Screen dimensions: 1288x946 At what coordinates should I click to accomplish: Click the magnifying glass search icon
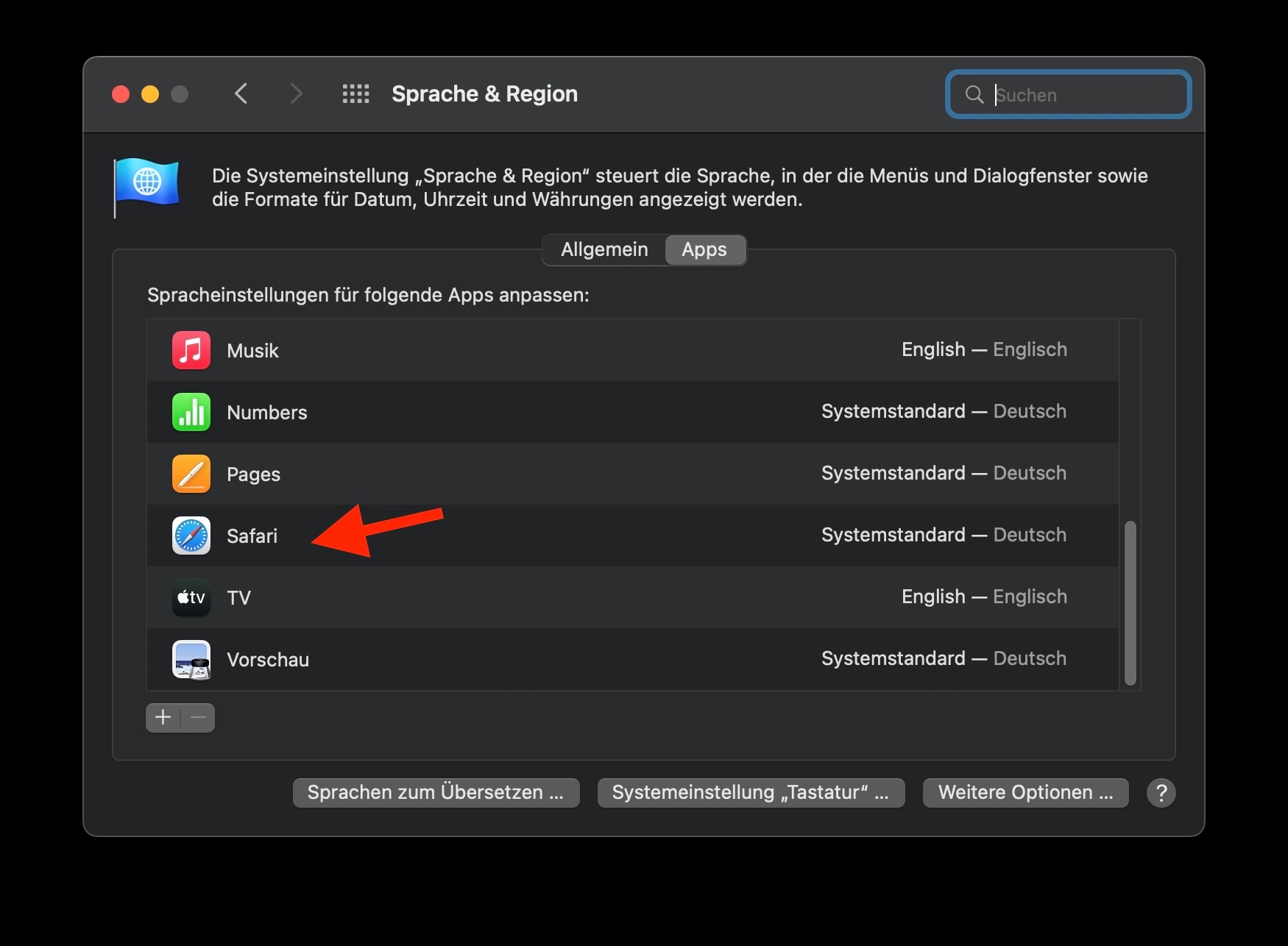pos(974,94)
